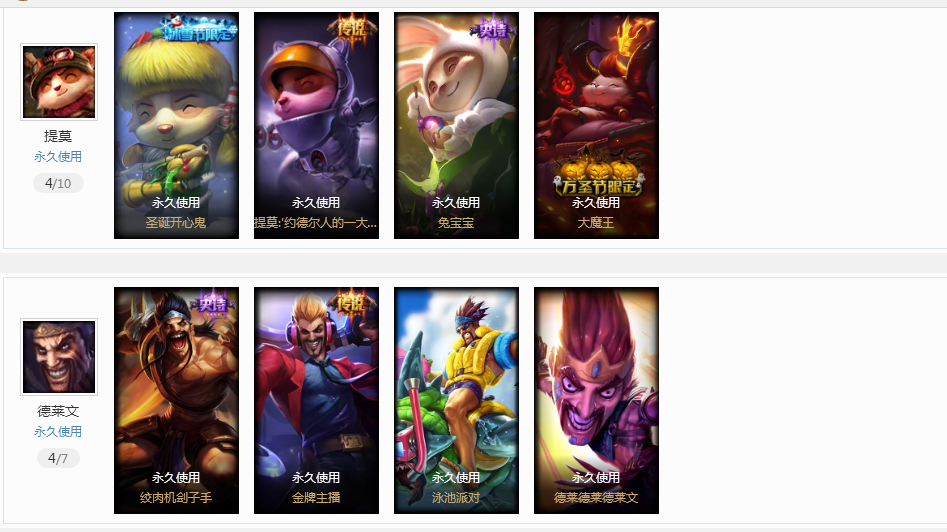Select the 大魔王 Teemo skin
This screenshot has height=532, width=947.
596,126
